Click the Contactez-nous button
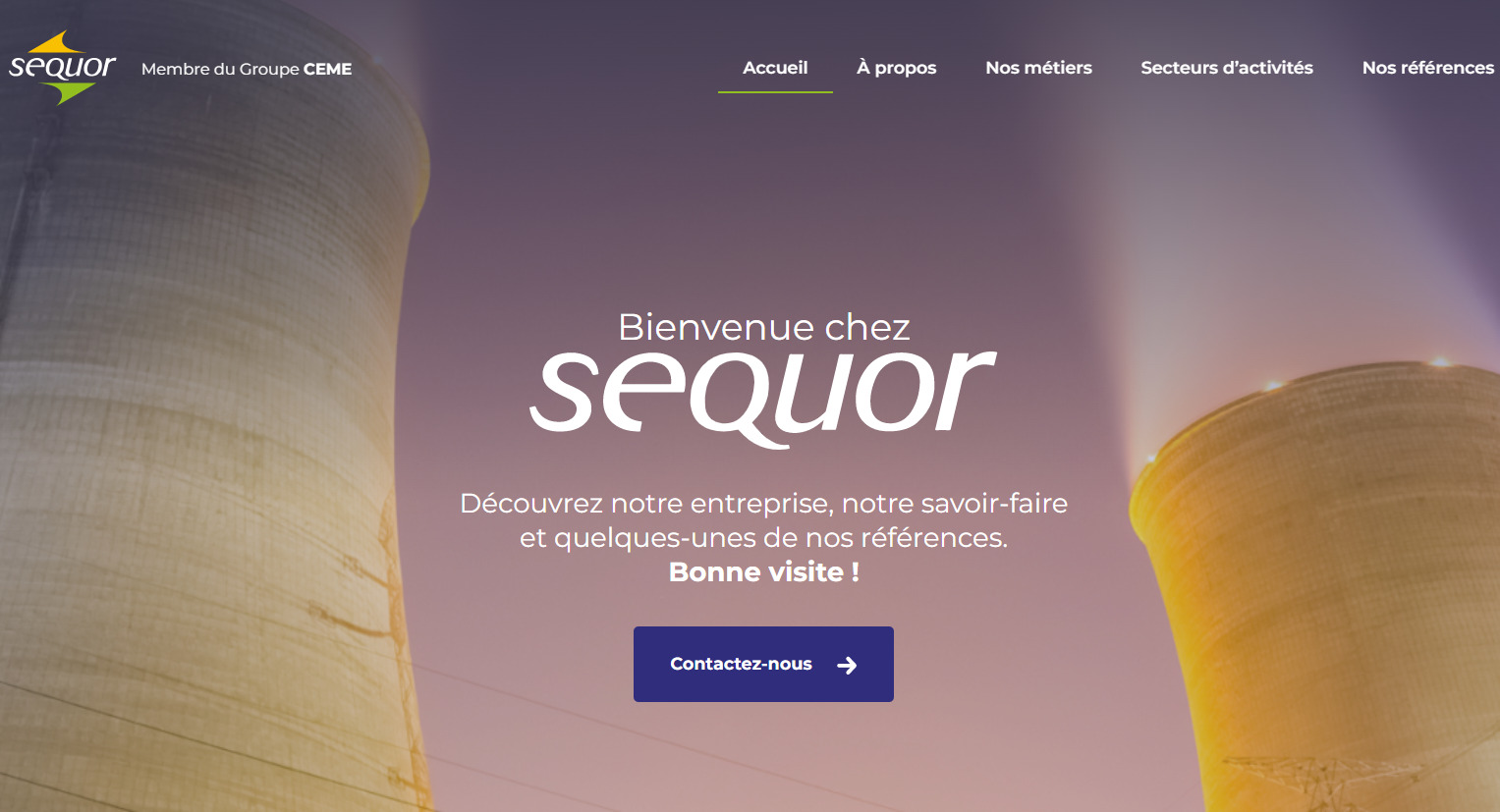The image size is (1500, 812). (x=763, y=664)
